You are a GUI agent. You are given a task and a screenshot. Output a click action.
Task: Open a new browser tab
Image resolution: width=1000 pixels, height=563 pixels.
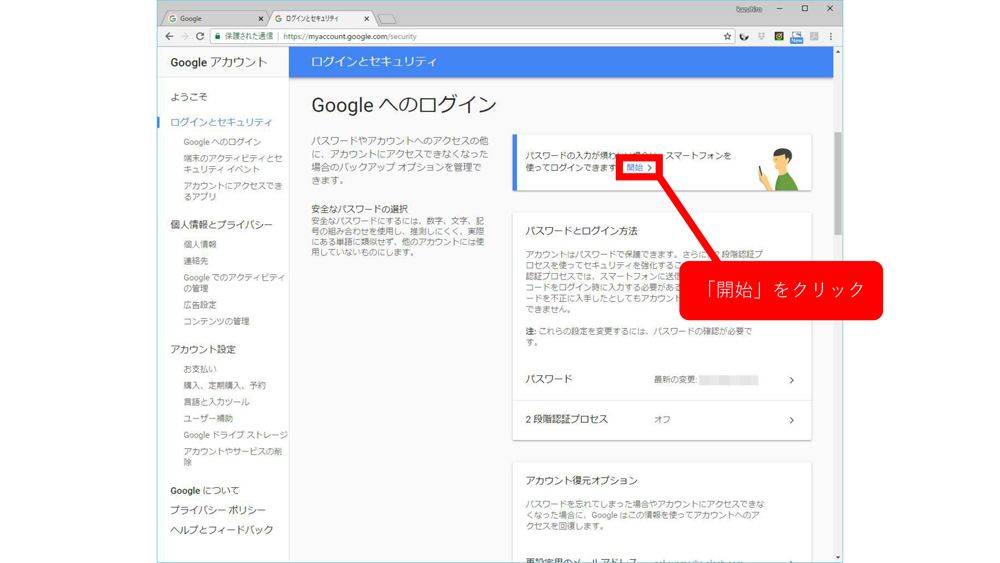click(386, 18)
